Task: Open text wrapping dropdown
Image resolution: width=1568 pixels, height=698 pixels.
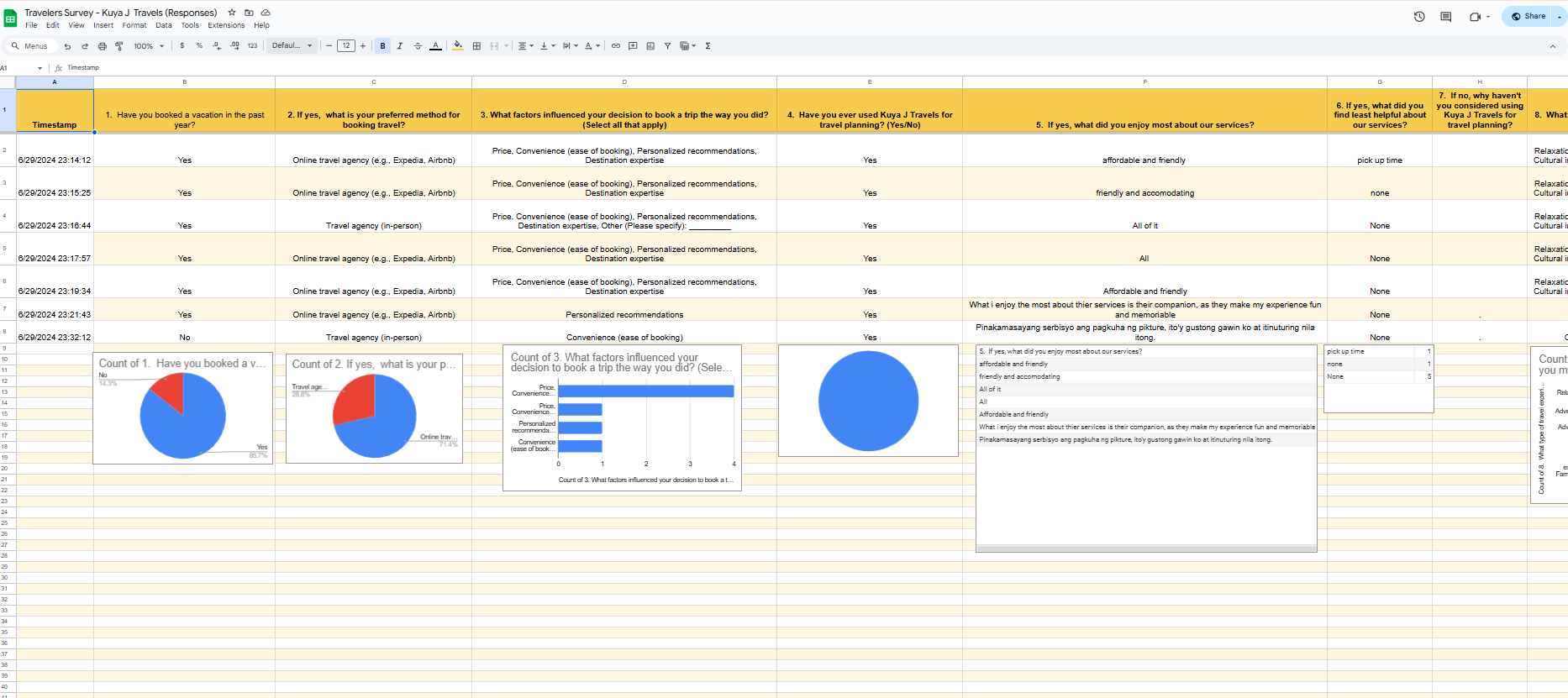Action: pyautogui.click(x=570, y=46)
